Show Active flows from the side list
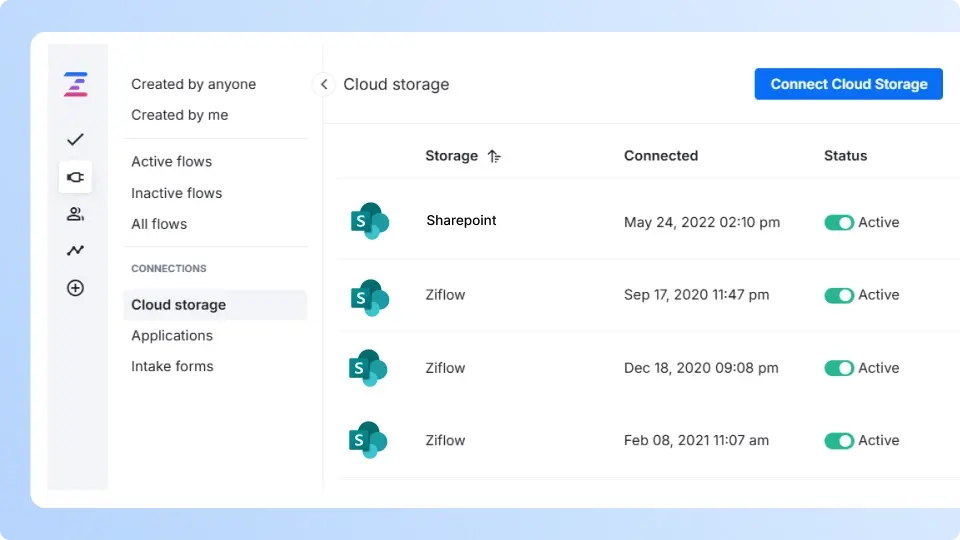 pos(171,162)
